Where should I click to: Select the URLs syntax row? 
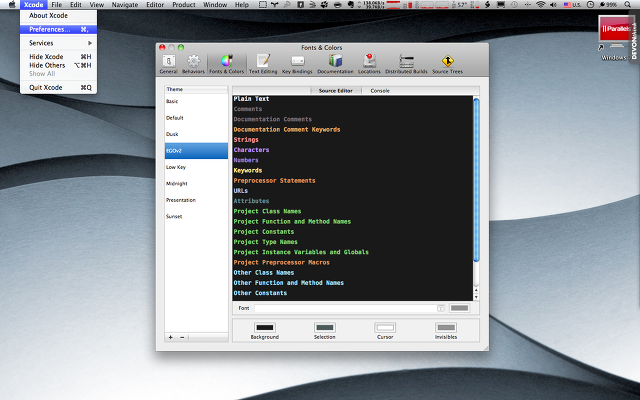[353, 191]
